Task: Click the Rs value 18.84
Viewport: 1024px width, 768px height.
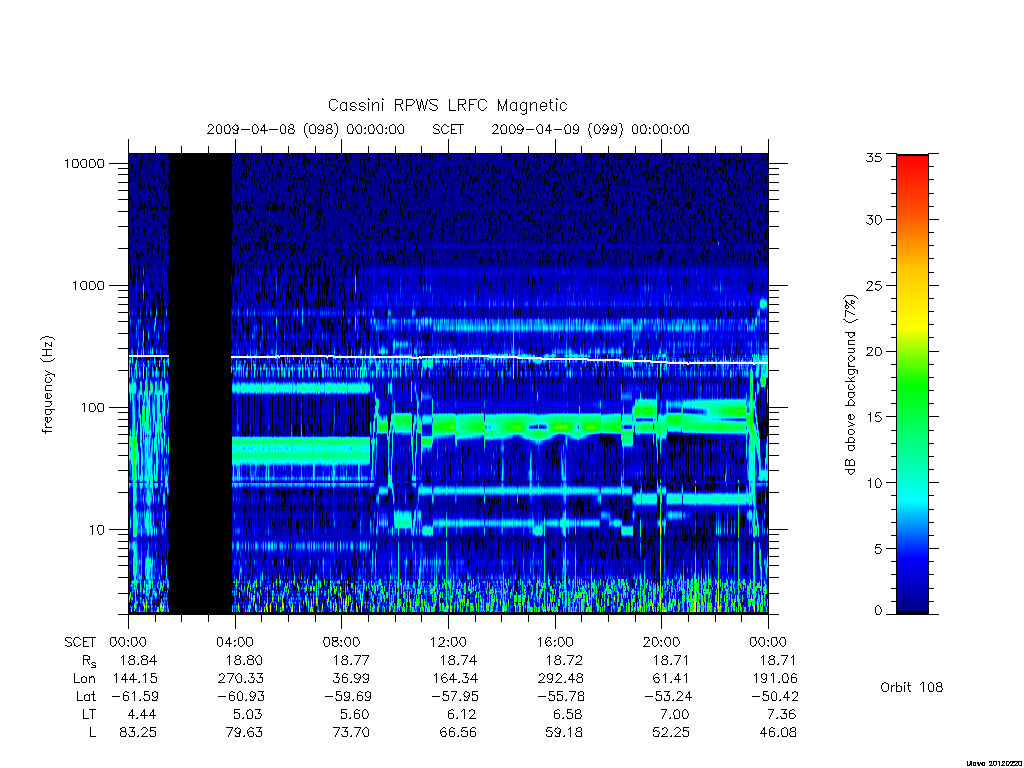Action: 139,660
